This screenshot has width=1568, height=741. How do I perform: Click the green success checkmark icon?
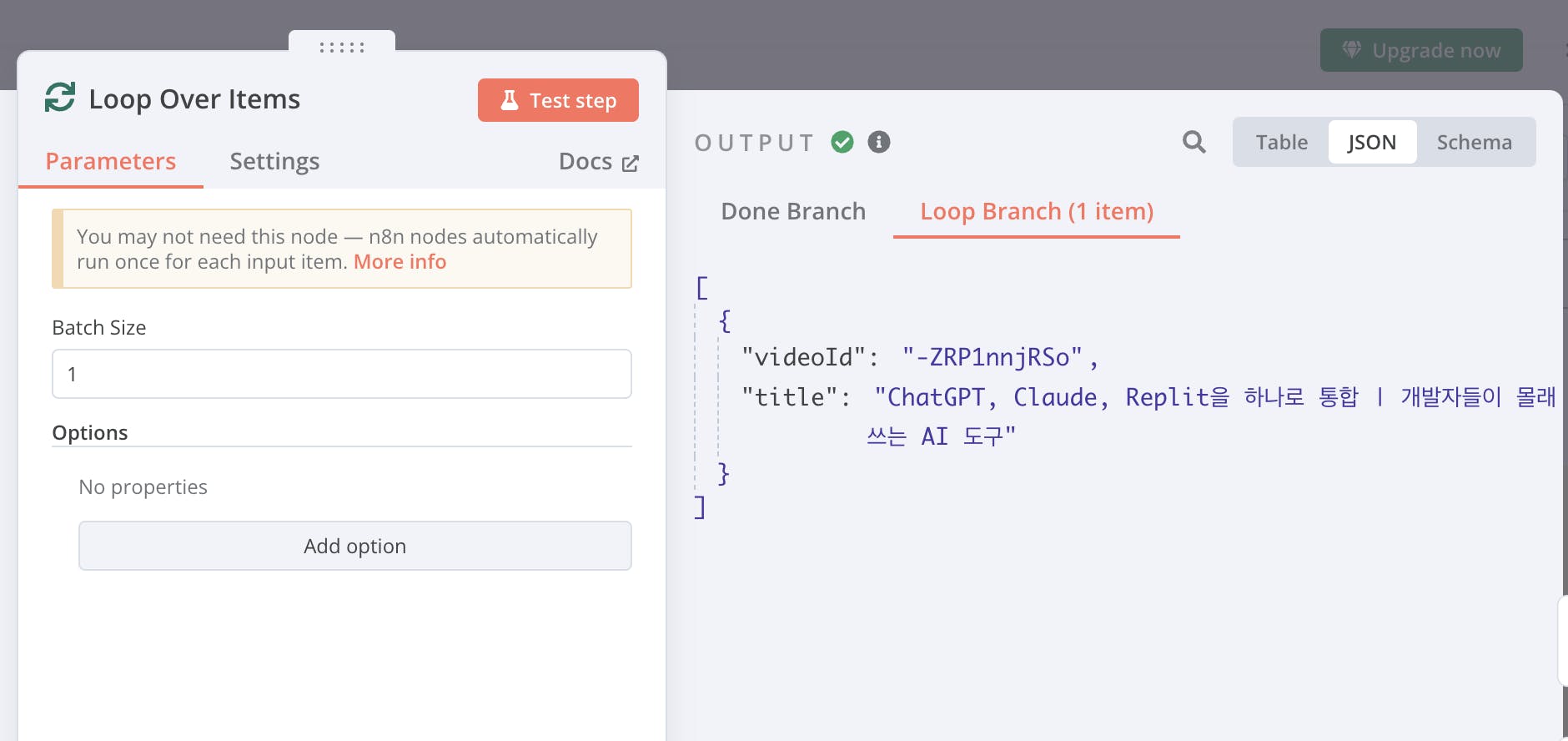[842, 142]
